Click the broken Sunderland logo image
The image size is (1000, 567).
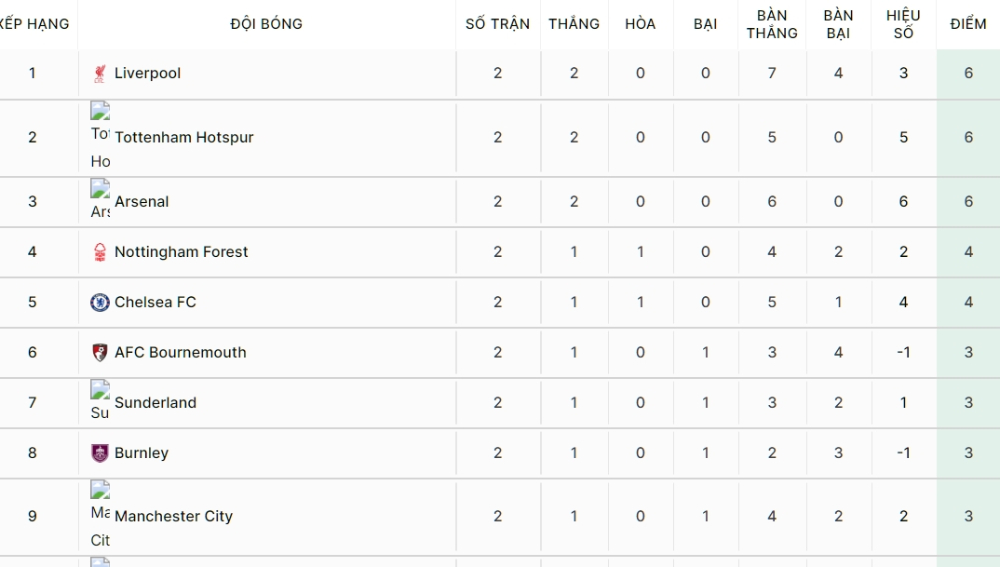pos(100,402)
